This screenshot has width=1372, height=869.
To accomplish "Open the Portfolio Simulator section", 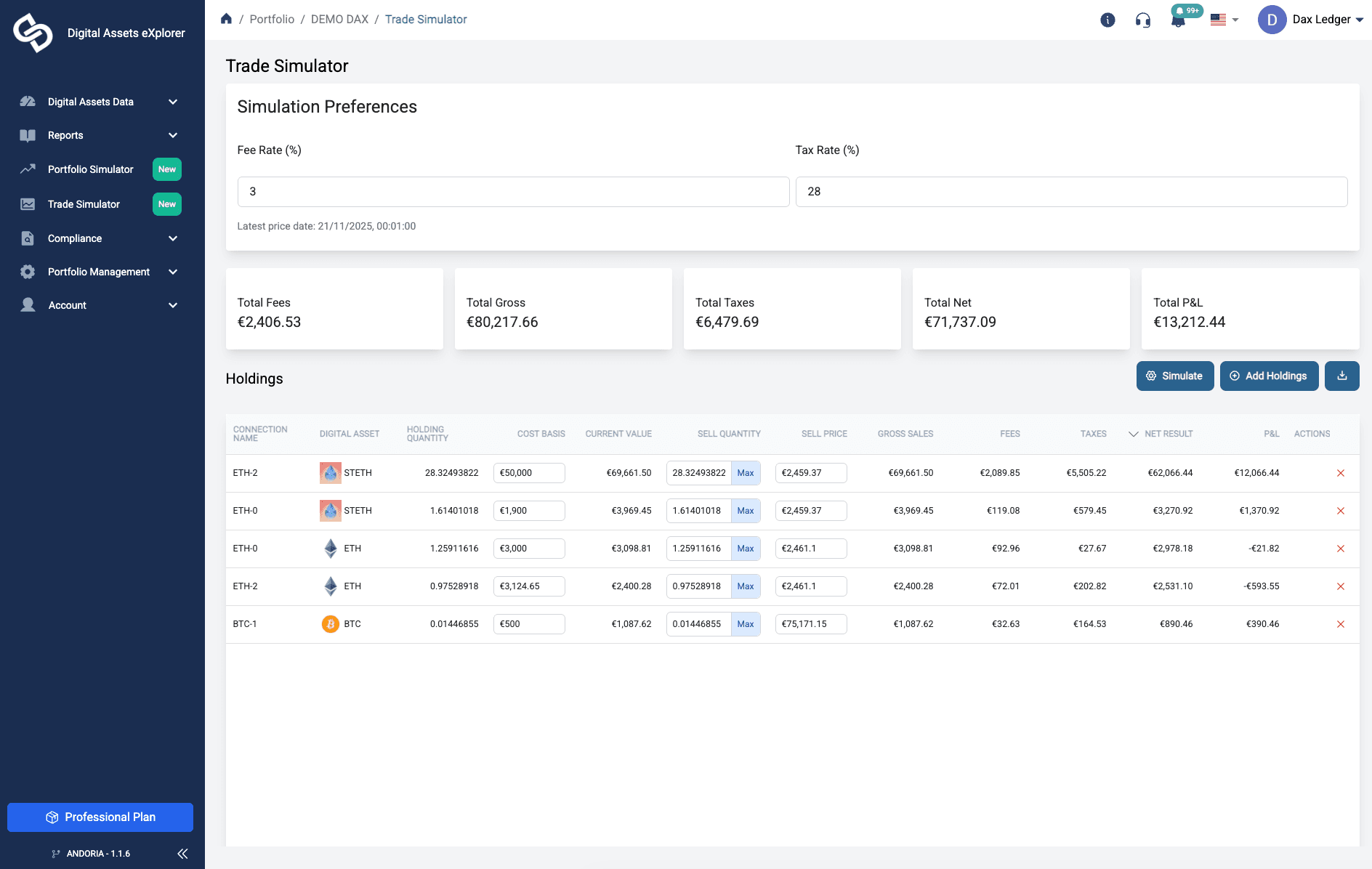I will pos(90,169).
